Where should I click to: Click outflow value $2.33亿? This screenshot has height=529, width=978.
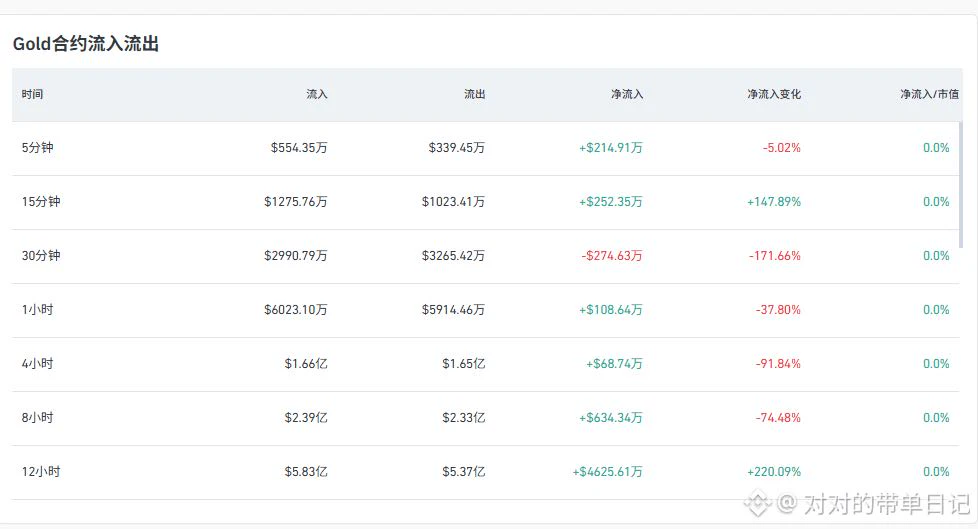click(463, 417)
